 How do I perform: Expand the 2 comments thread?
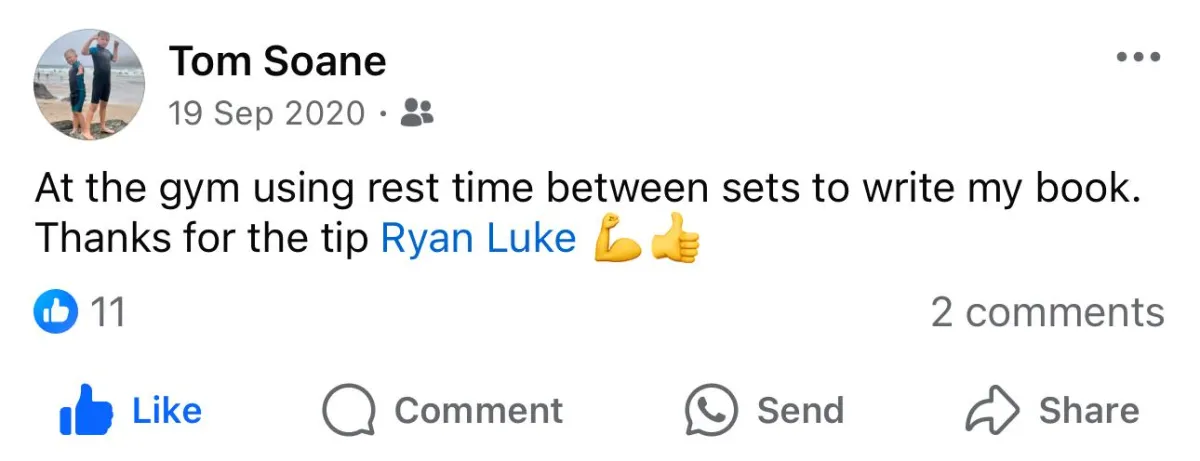click(1047, 313)
